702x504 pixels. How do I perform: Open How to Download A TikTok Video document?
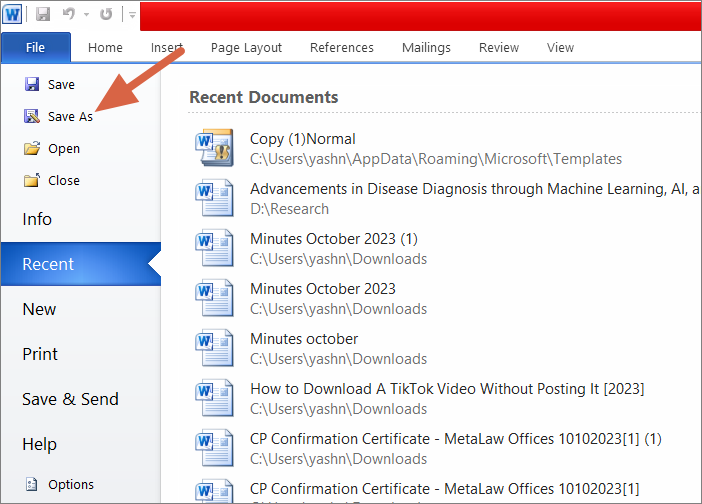447,389
